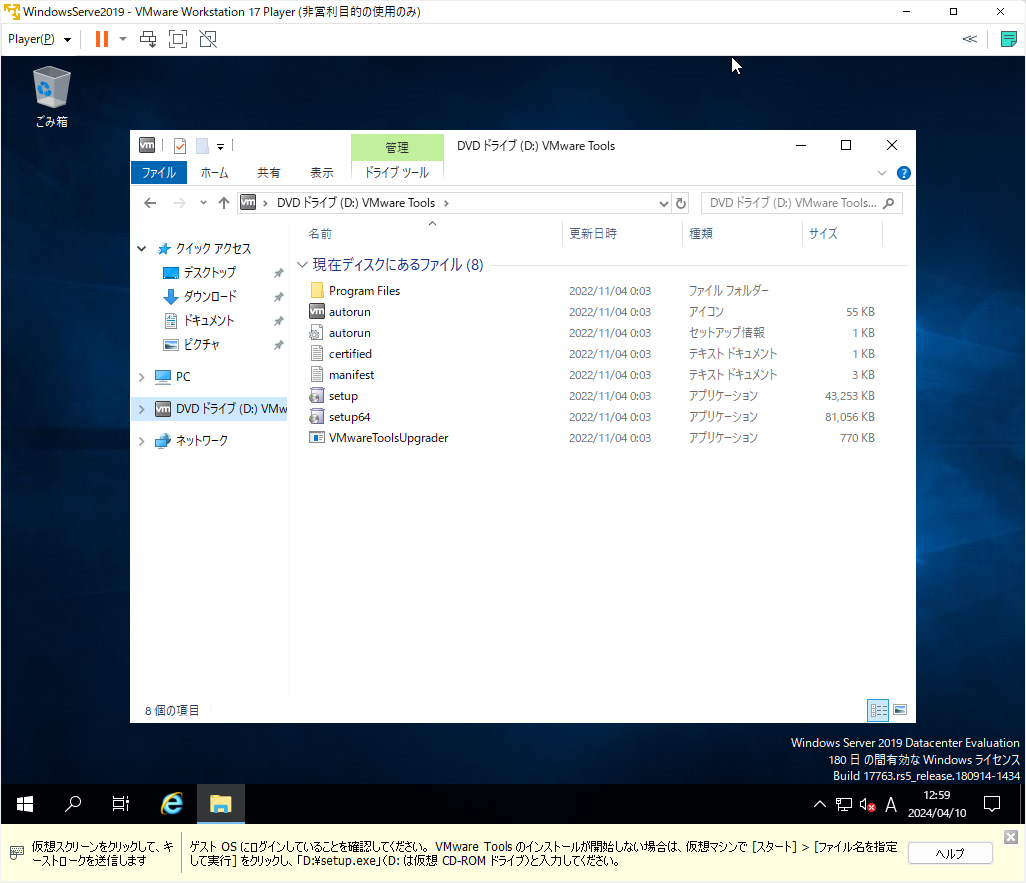1026x883 pixels.
Task: Send Ctrl+Alt+Del to the virtual machine
Action: click(148, 39)
